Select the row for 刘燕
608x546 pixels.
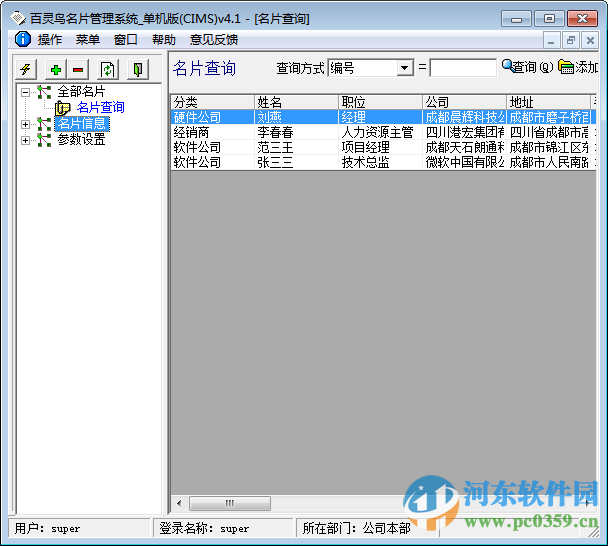383,117
